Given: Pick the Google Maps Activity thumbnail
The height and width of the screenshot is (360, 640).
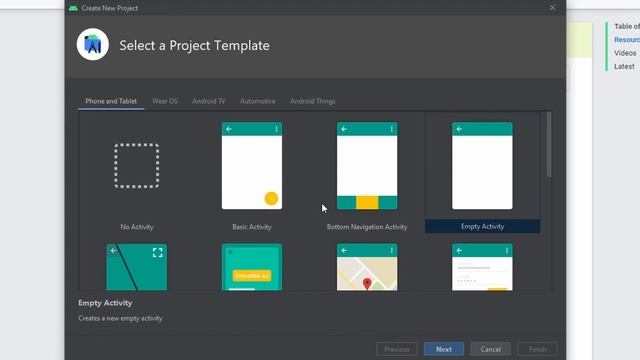Looking at the screenshot, I should (367, 267).
